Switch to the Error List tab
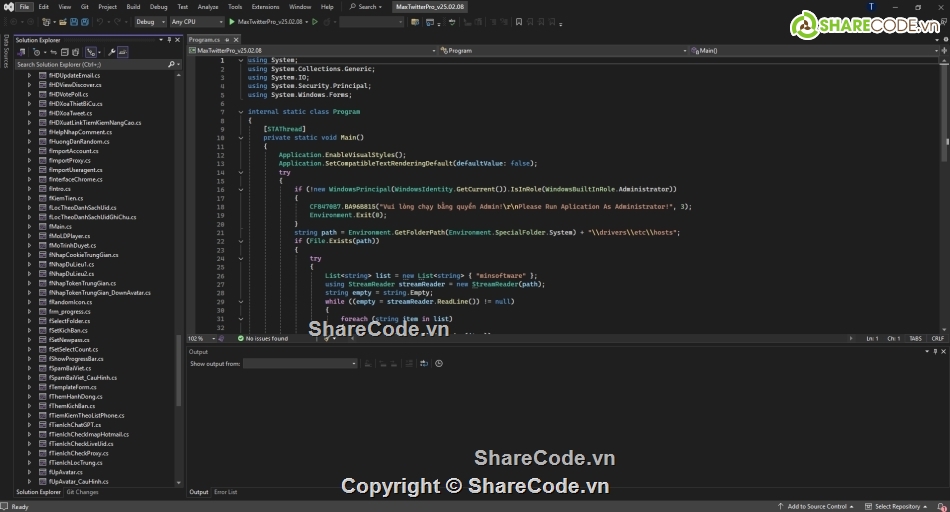 [225, 492]
